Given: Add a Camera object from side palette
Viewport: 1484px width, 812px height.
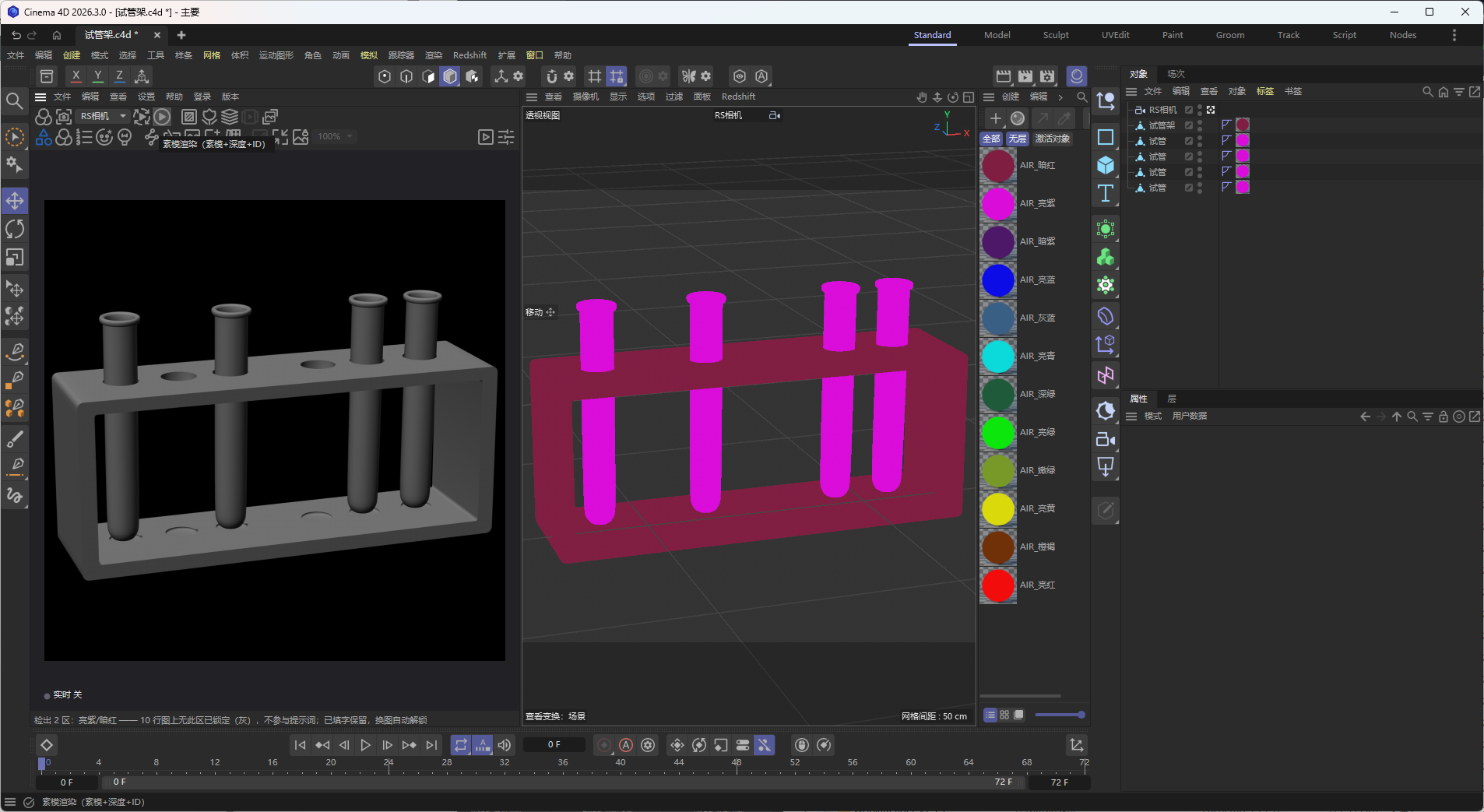Looking at the screenshot, I should coord(1105,439).
